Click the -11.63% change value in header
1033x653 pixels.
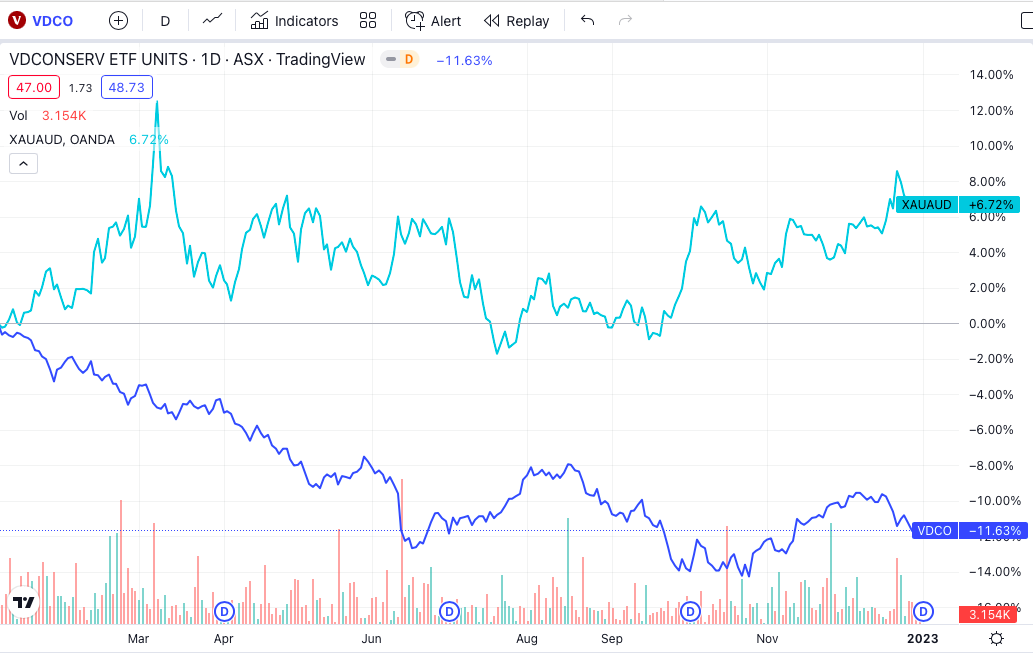tap(464, 60)
